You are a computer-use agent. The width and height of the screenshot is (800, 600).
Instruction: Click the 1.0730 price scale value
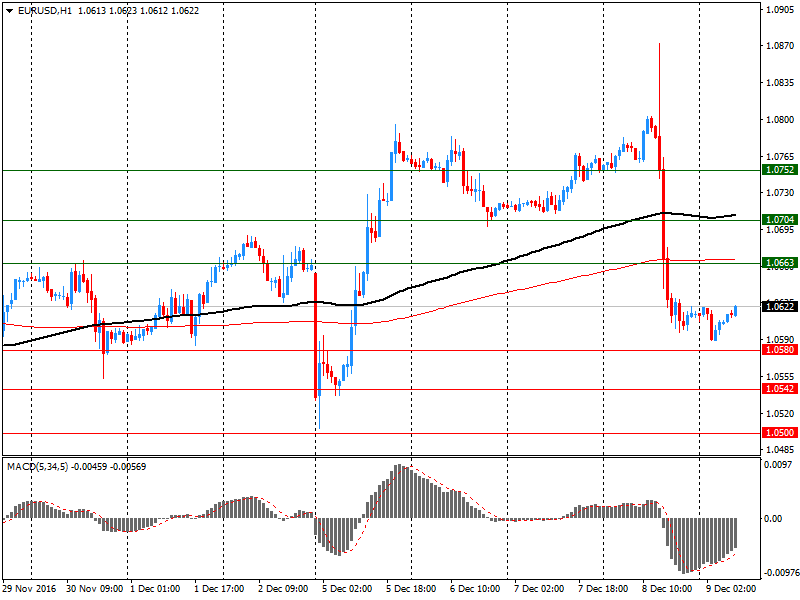[780, 193]
